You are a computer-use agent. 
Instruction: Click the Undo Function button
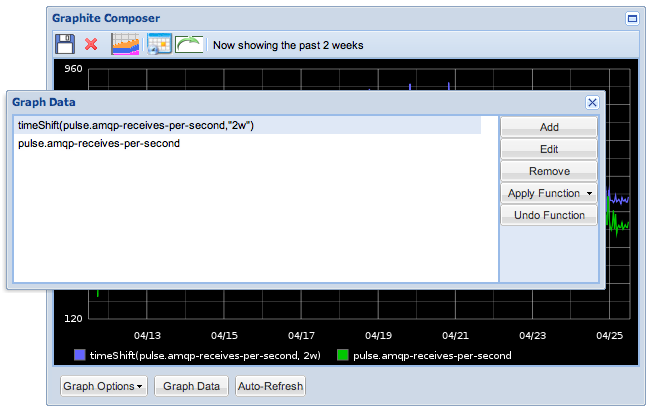pyautogui.click(x=549, y=215)
